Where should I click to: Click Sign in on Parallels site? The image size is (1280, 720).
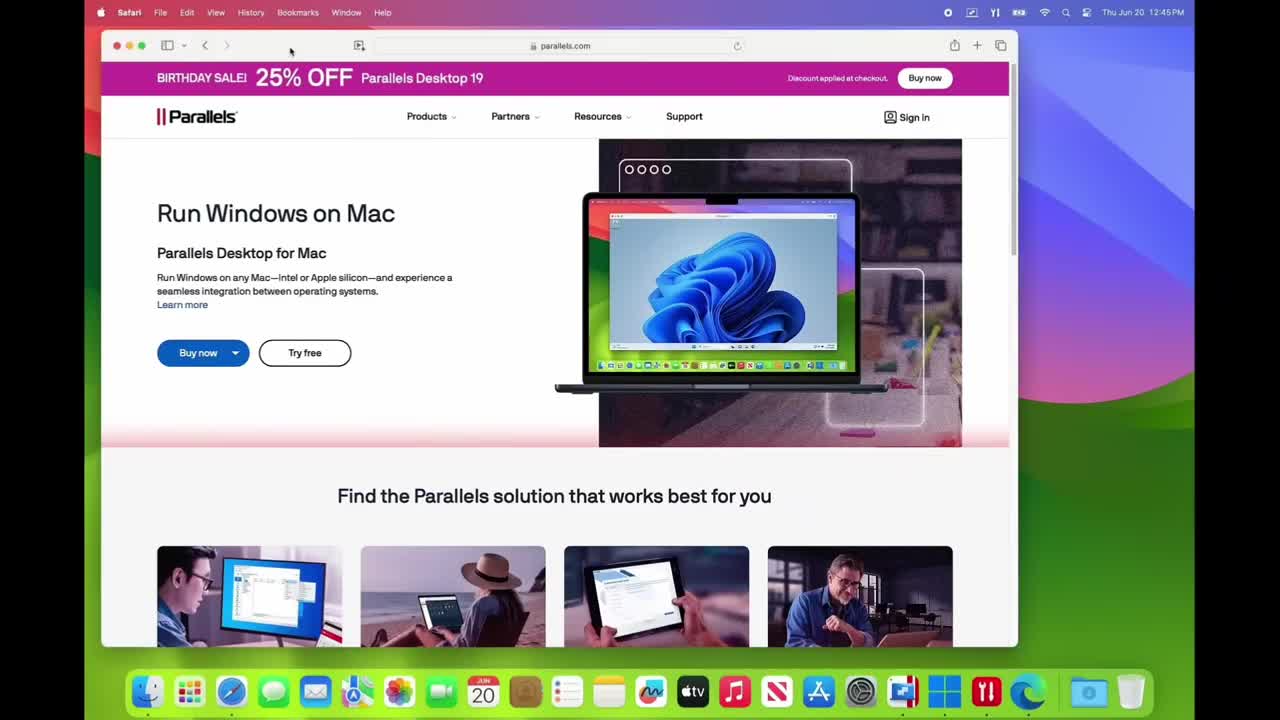(x=907, y=118)
